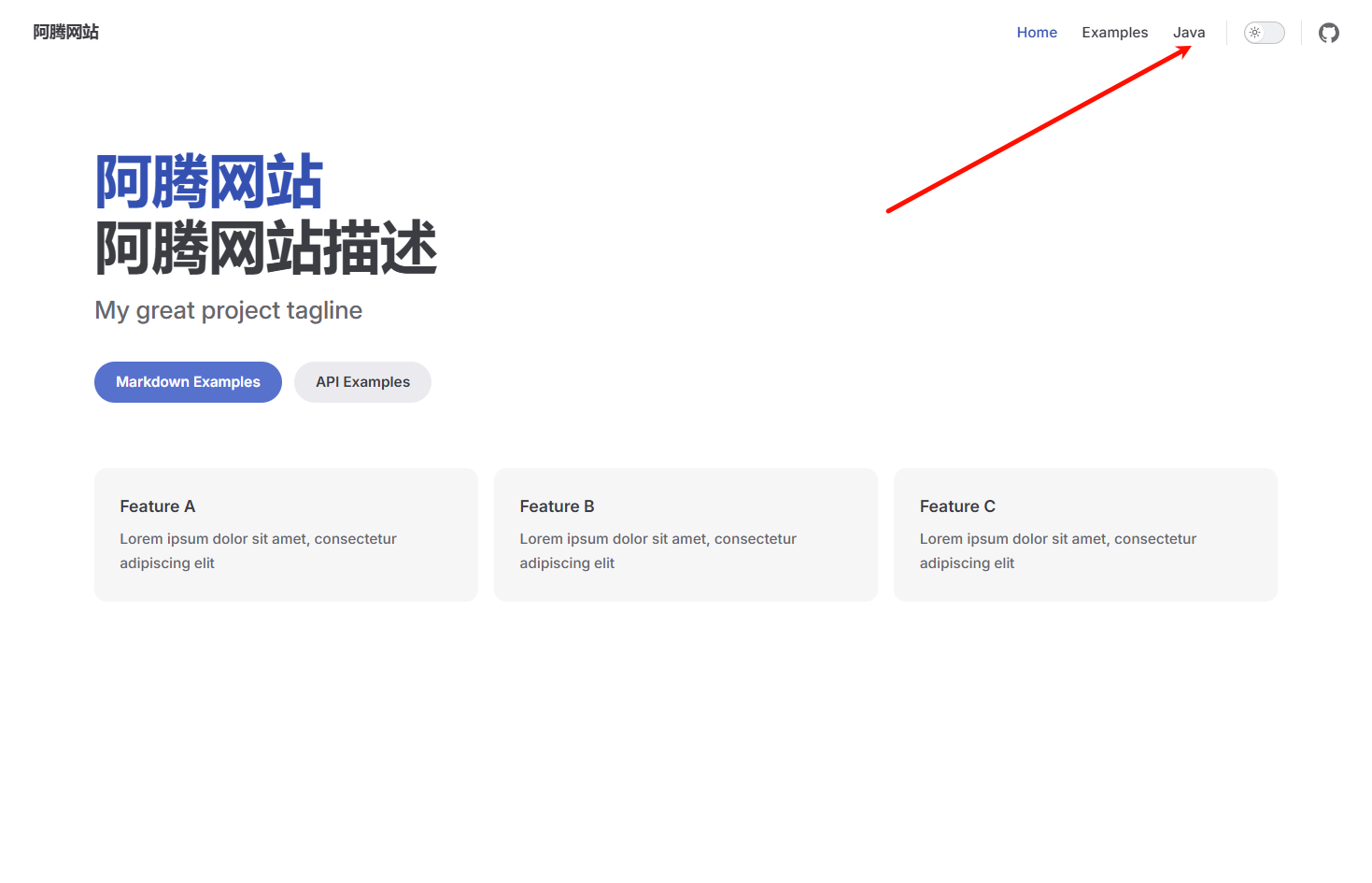
Task: Click Feature B's Lorem ipsum description
Action: [x=658, y=550]
